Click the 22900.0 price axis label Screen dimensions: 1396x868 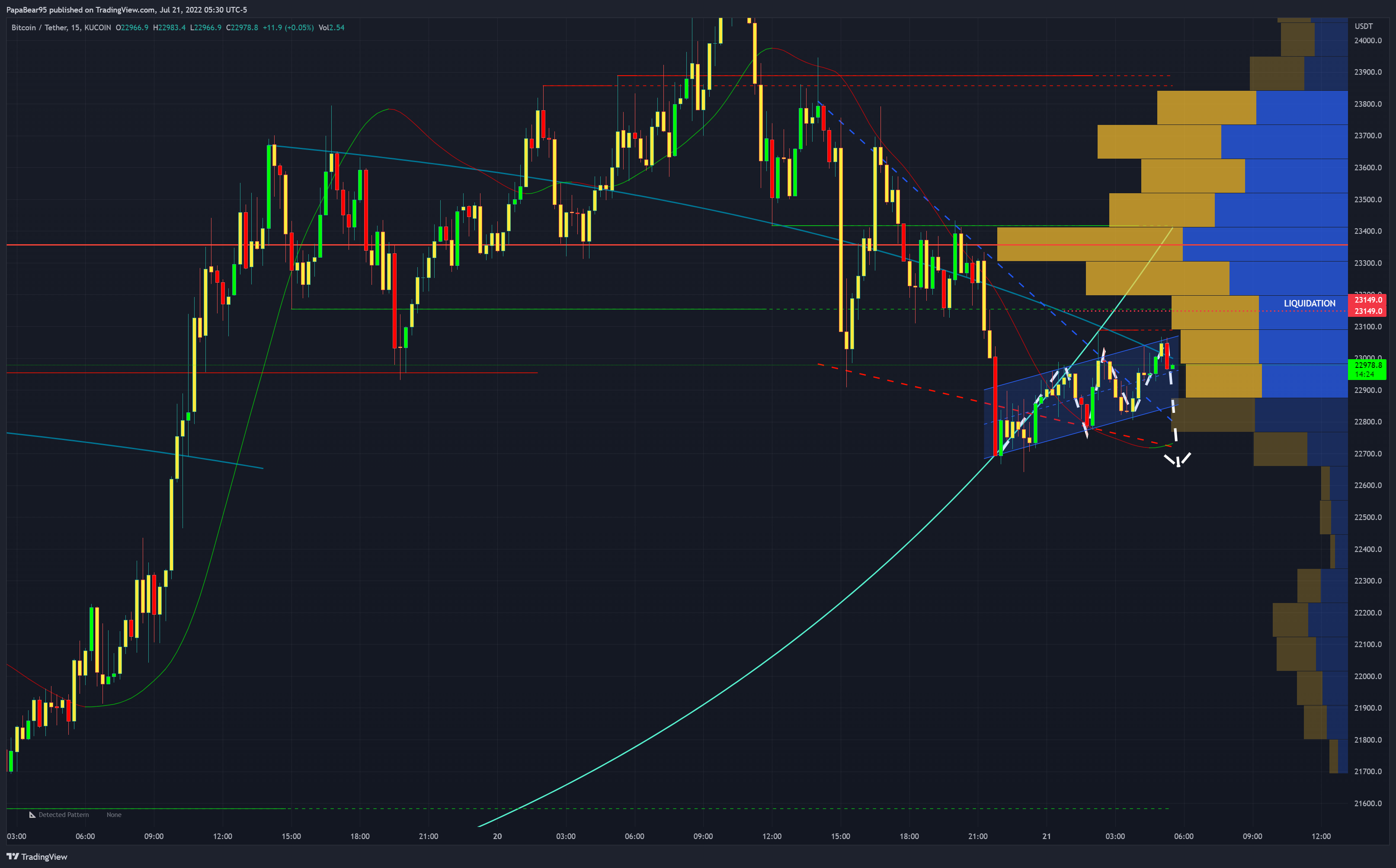click(x=1368, y=390)
